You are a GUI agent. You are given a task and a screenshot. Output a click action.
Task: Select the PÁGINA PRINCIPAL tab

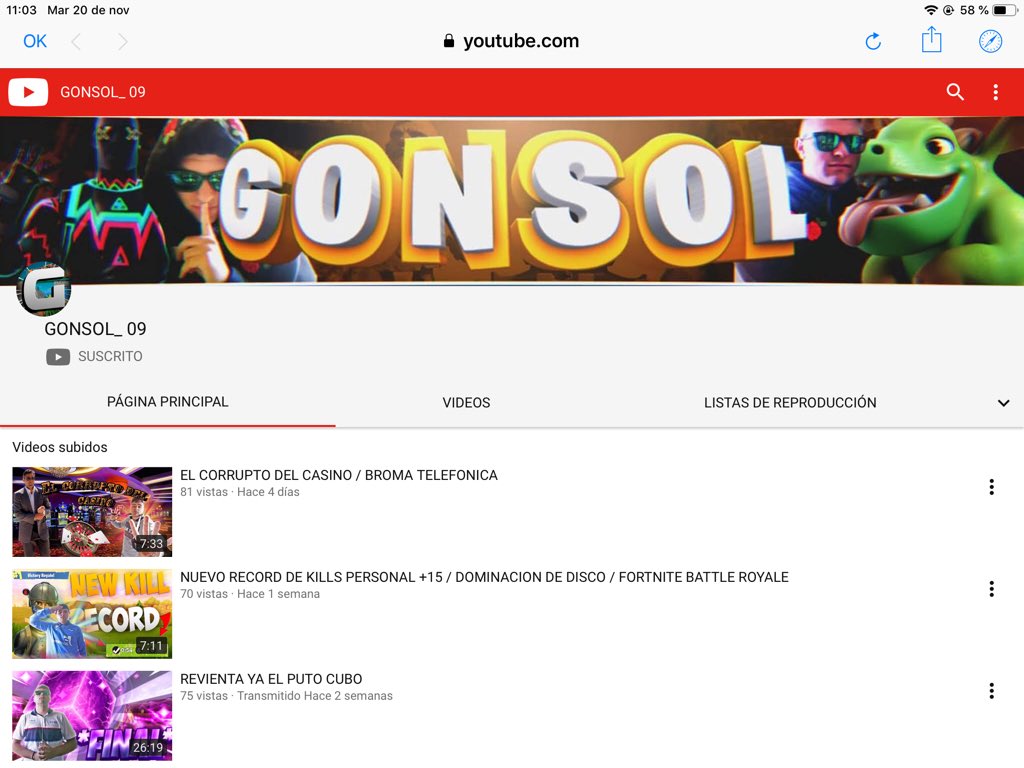(x=168, y=402)
